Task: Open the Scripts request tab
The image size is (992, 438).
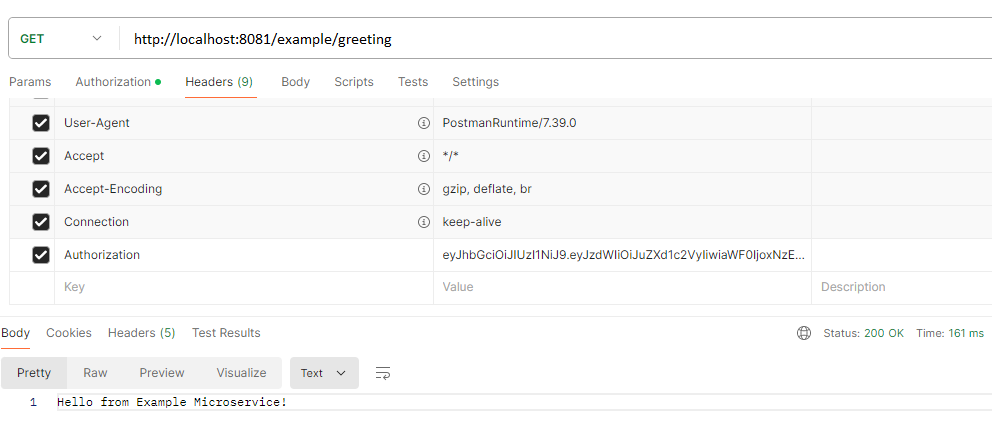Action: pos(354,82)
